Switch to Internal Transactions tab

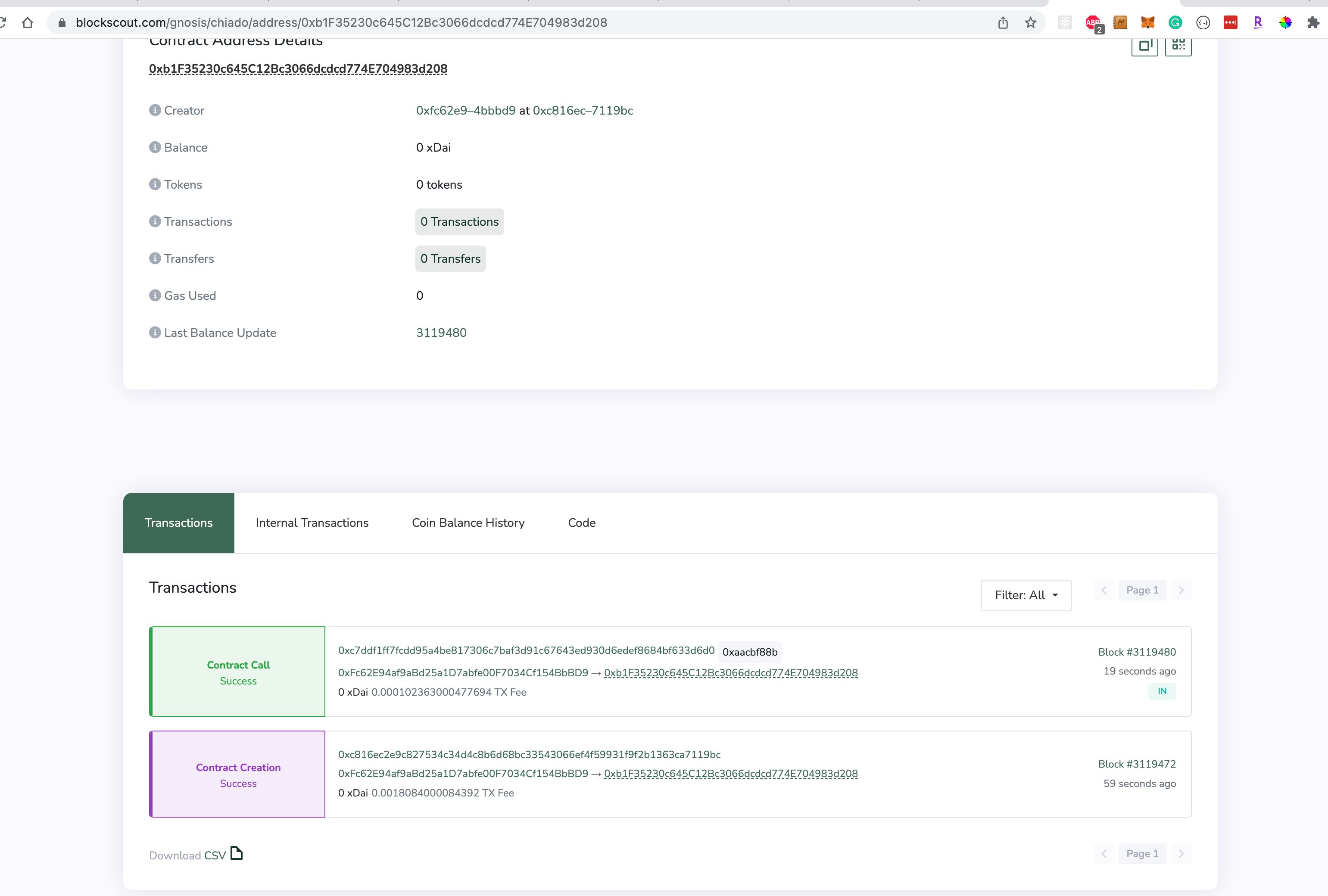coord(312,523)
